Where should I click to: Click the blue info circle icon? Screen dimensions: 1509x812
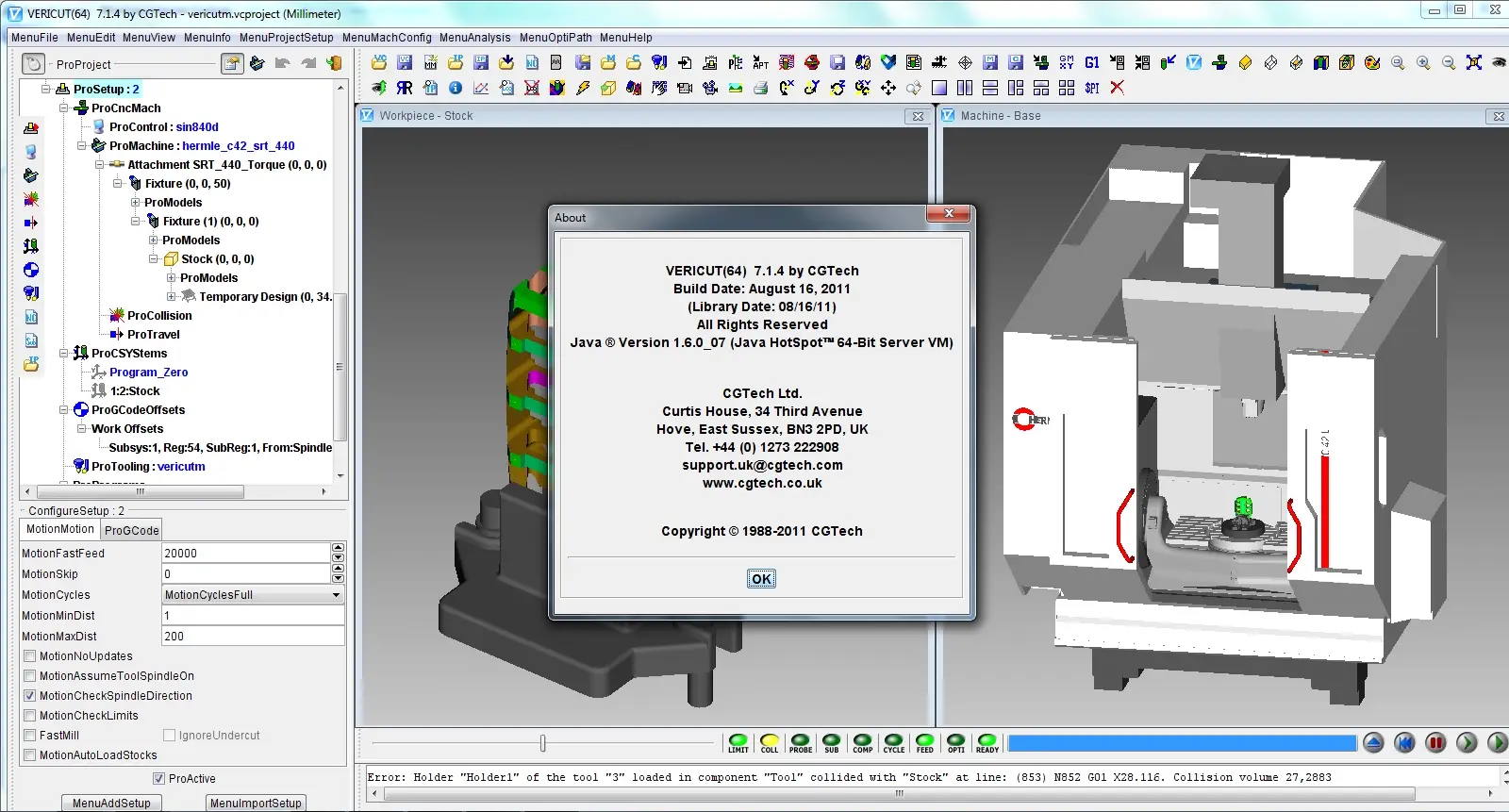click(x=456, y=88)
